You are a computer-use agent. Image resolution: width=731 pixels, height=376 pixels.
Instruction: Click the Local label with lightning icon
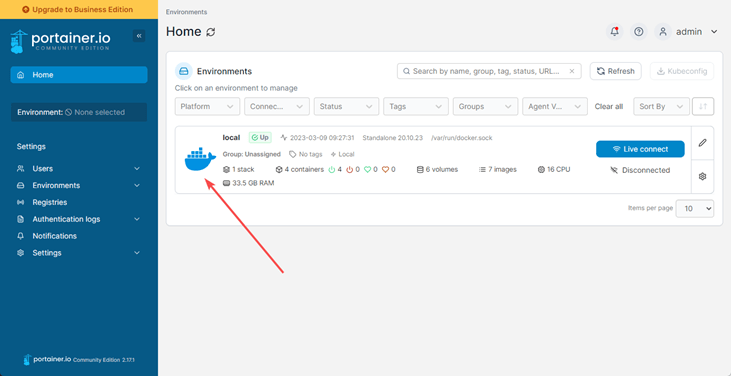tap(342, 154)
